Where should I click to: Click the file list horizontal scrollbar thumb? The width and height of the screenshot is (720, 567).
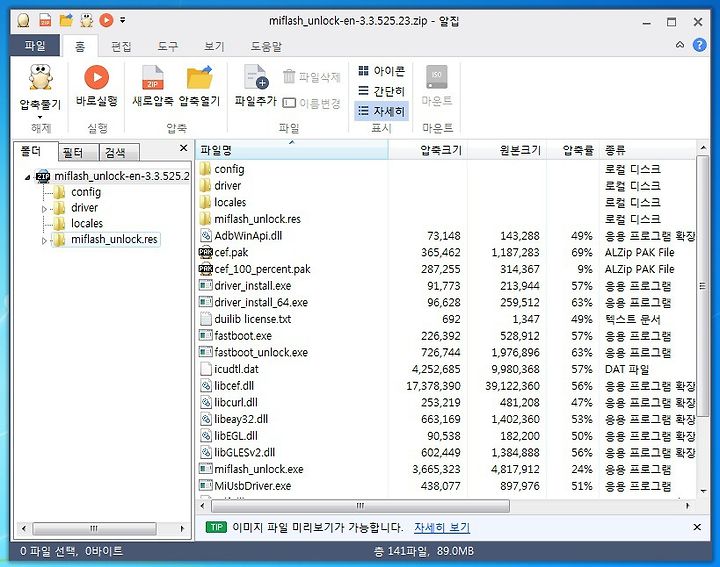[360, 506]
